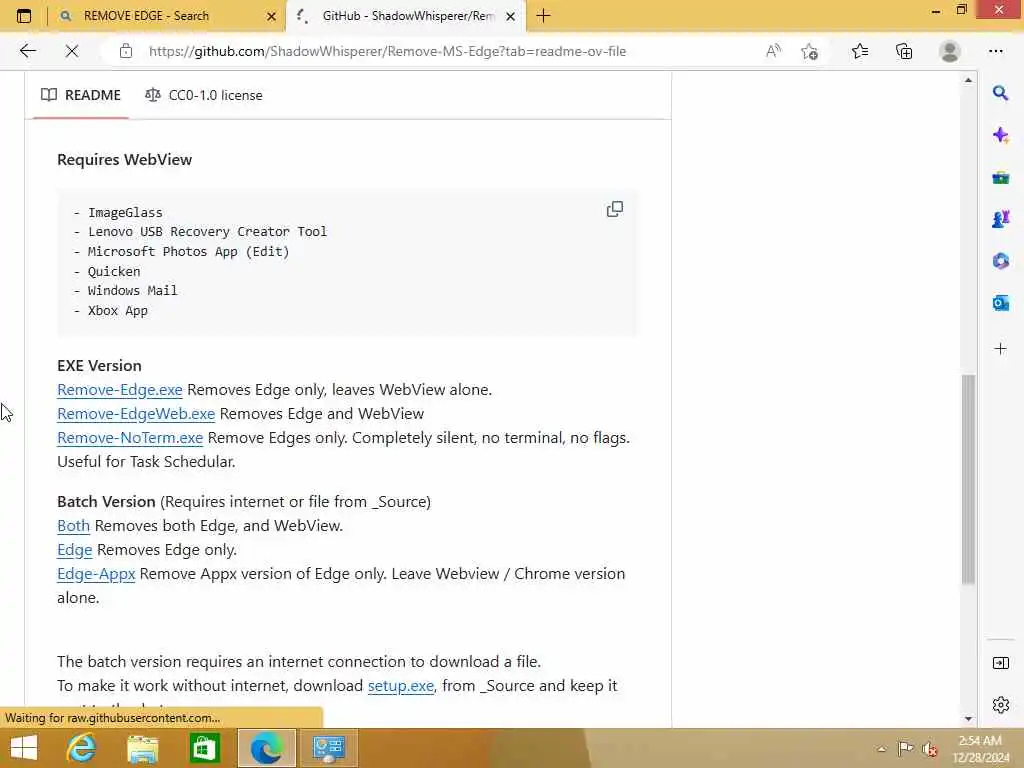Open sidebar Search icon

pos(1000,93)
